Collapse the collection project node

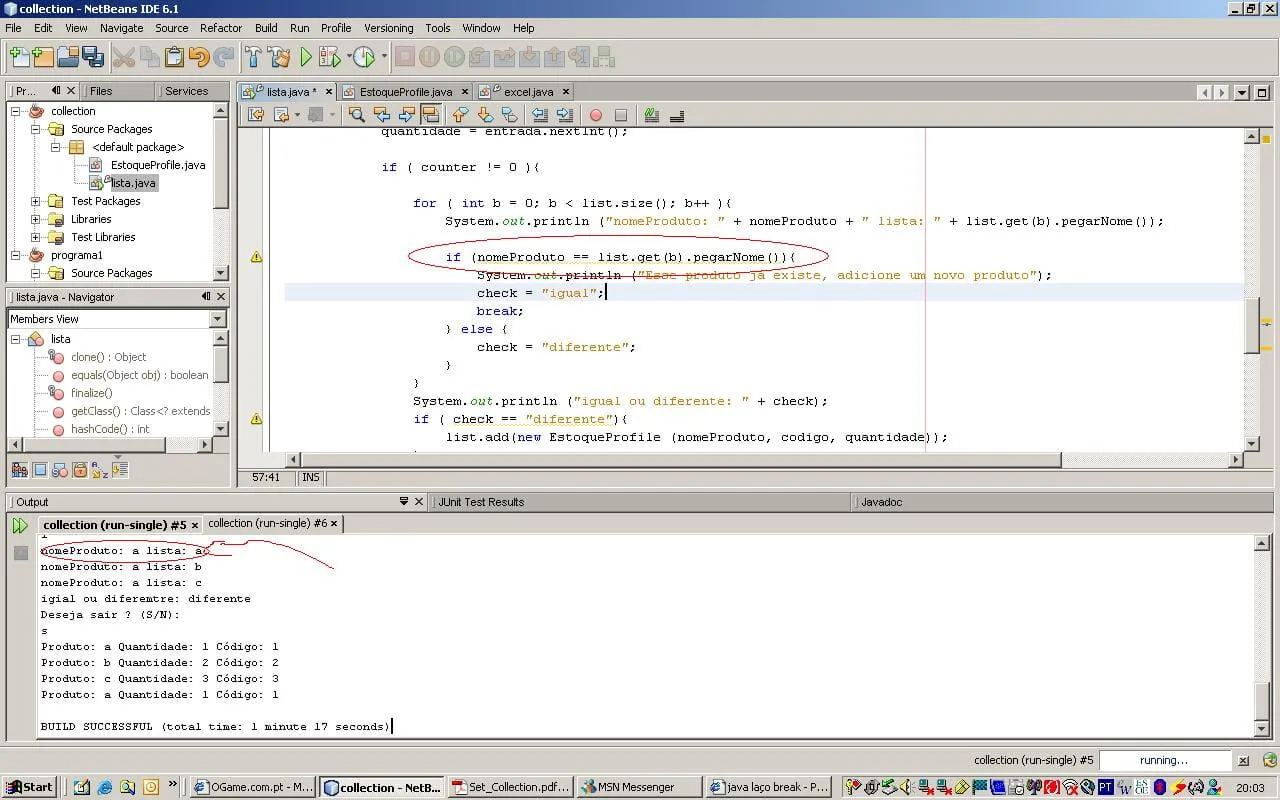pyautogui.click(x=16, y=111)
